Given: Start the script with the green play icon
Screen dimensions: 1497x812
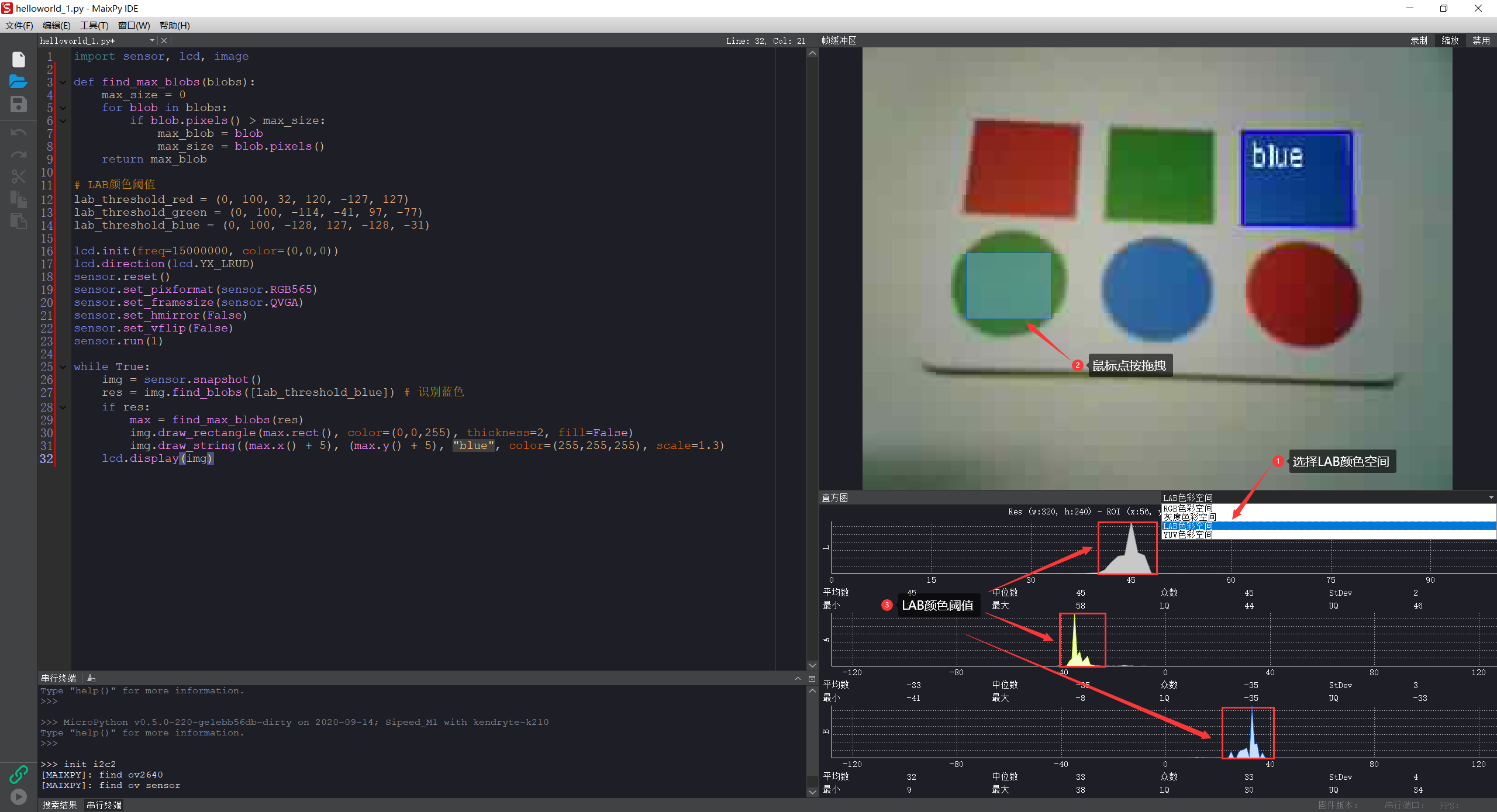Looking at the screenshot, I should (19, 797).
